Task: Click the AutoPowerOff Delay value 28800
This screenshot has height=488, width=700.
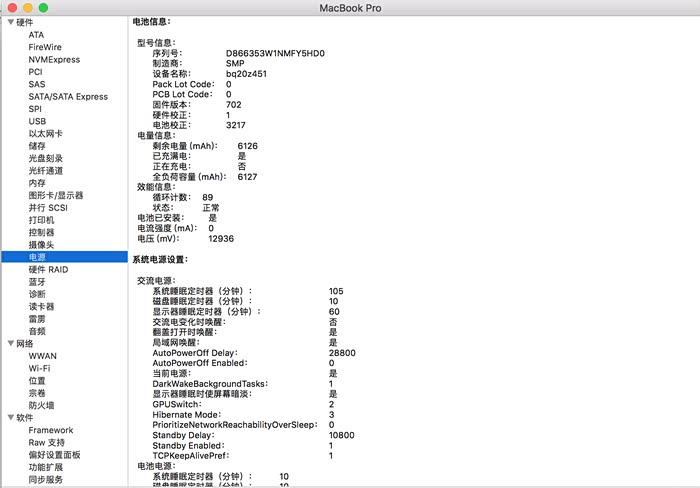Action: [342, 353]
